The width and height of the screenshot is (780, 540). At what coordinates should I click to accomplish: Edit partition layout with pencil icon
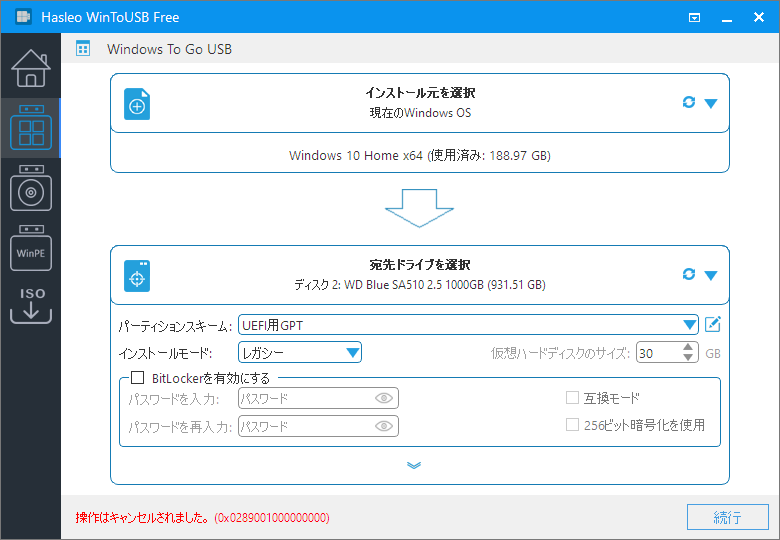click(713, 324)
